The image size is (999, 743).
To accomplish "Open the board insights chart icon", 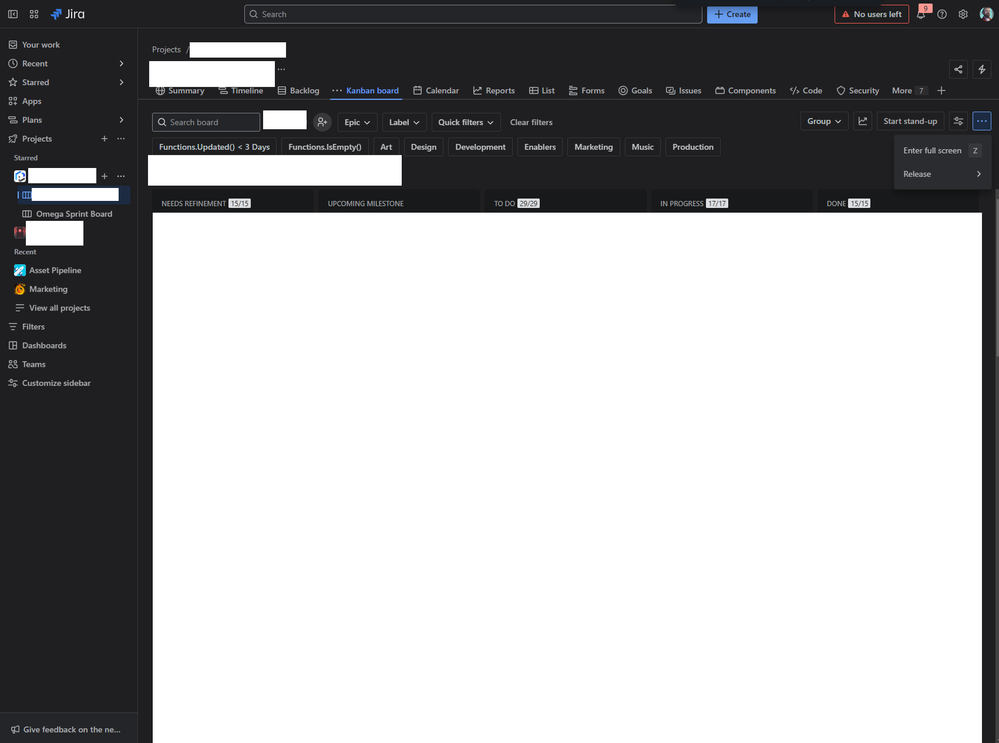I will click(x=862, y=121).
